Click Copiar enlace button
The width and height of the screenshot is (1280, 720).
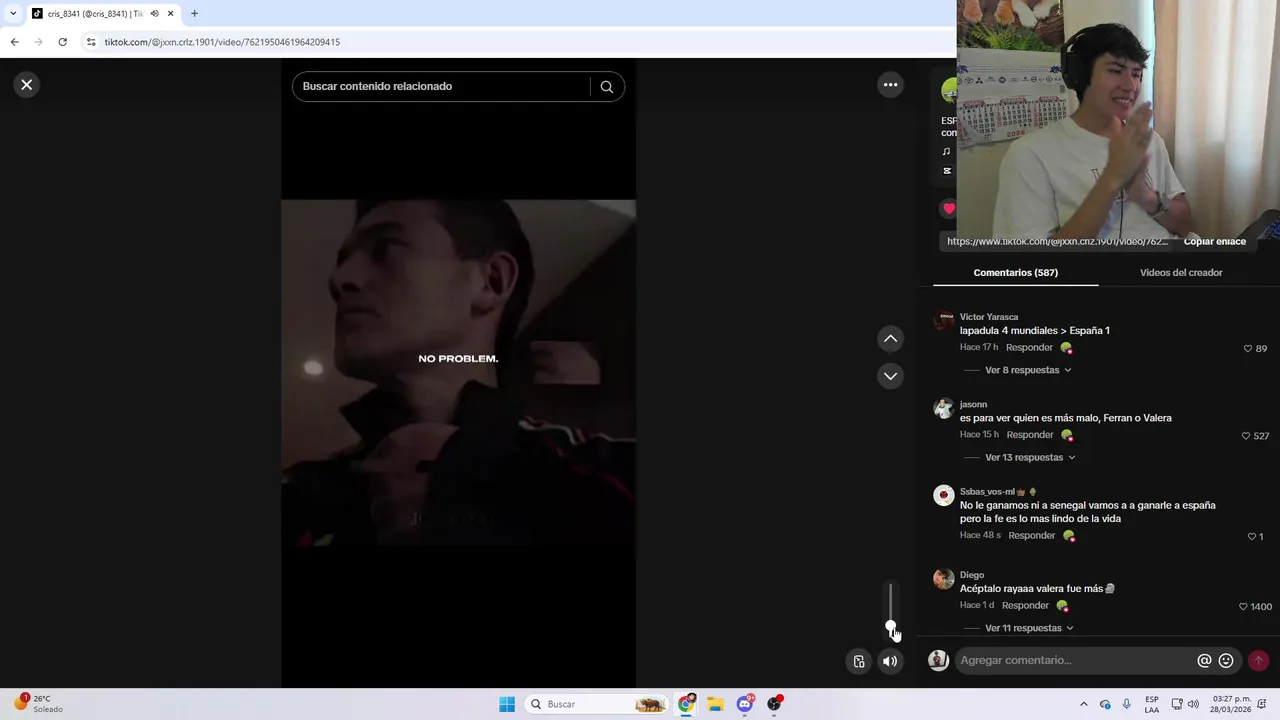tap(1214, 242)
